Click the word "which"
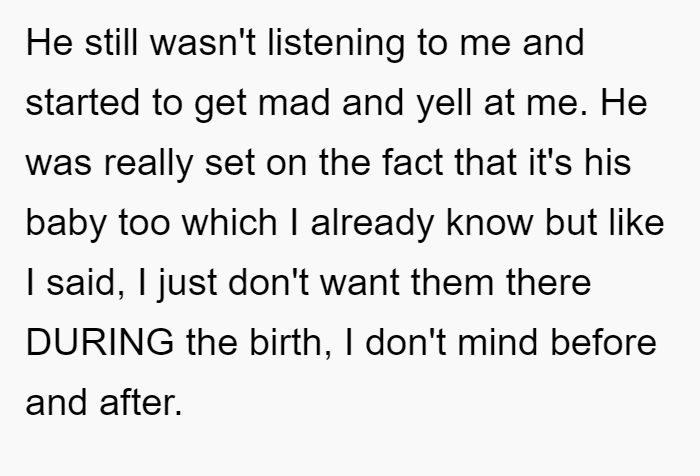 point(229,222)
